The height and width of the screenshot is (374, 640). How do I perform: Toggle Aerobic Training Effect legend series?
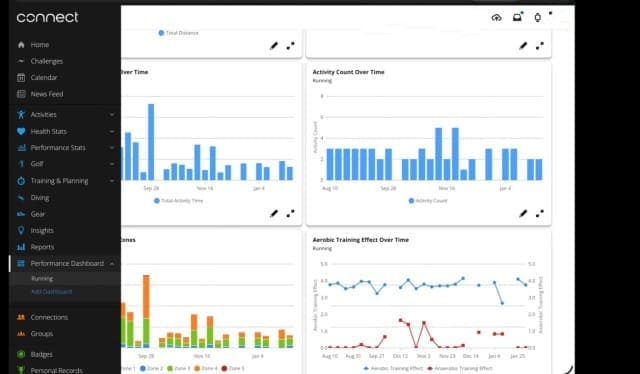click(x=393, y=368)
